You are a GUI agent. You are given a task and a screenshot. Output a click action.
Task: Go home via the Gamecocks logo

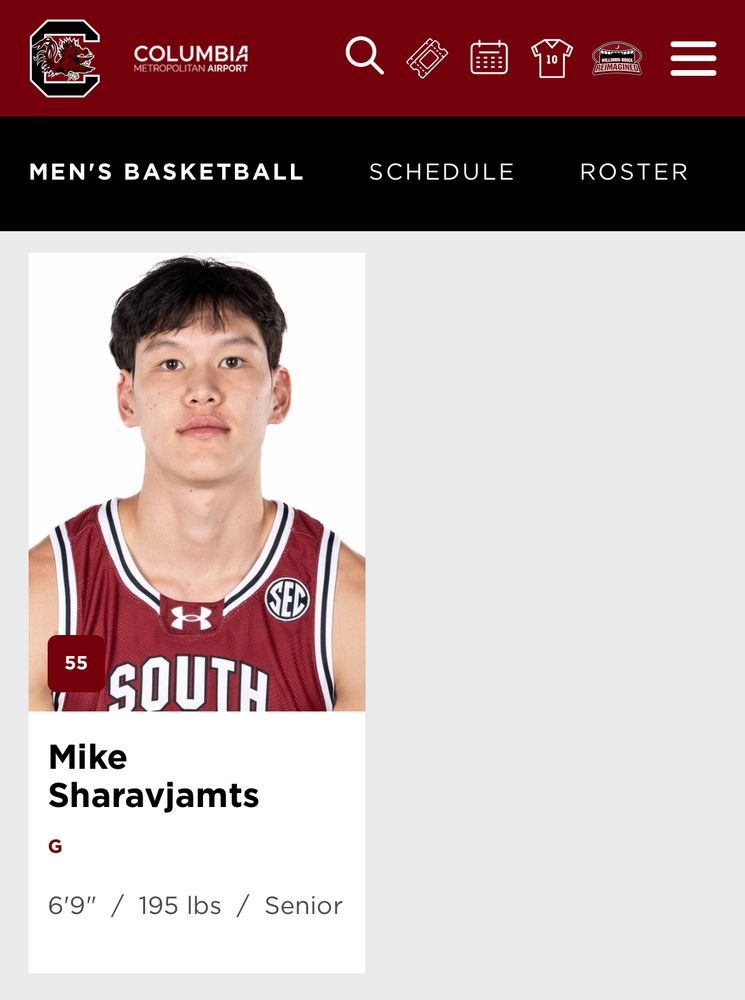[65, 58]
